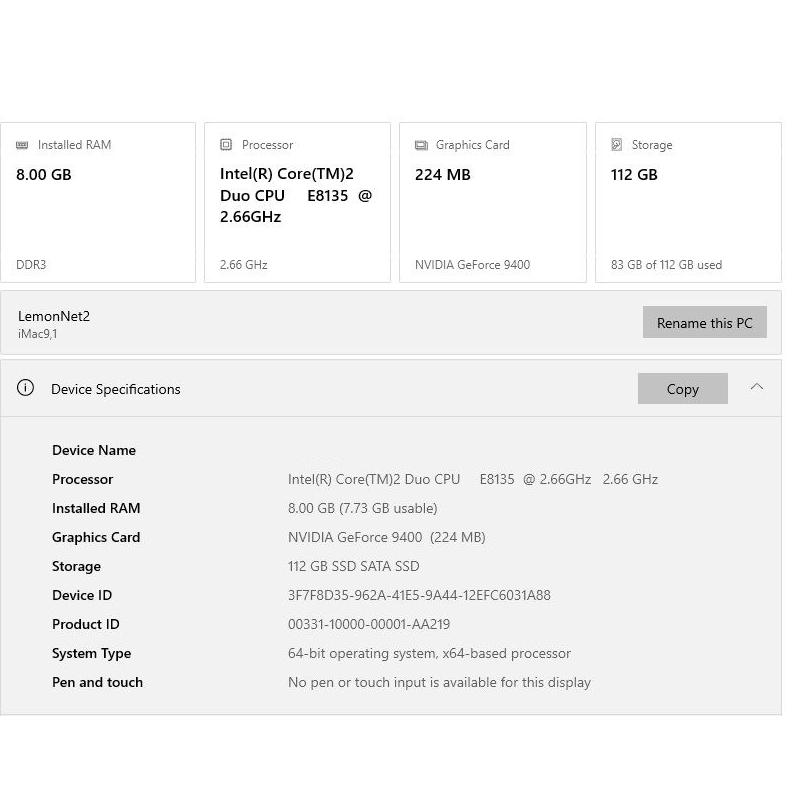800x800 pixels.
Task: Click the Graphics Card icon
Action: pyautogui.click(x=421, y=145)
